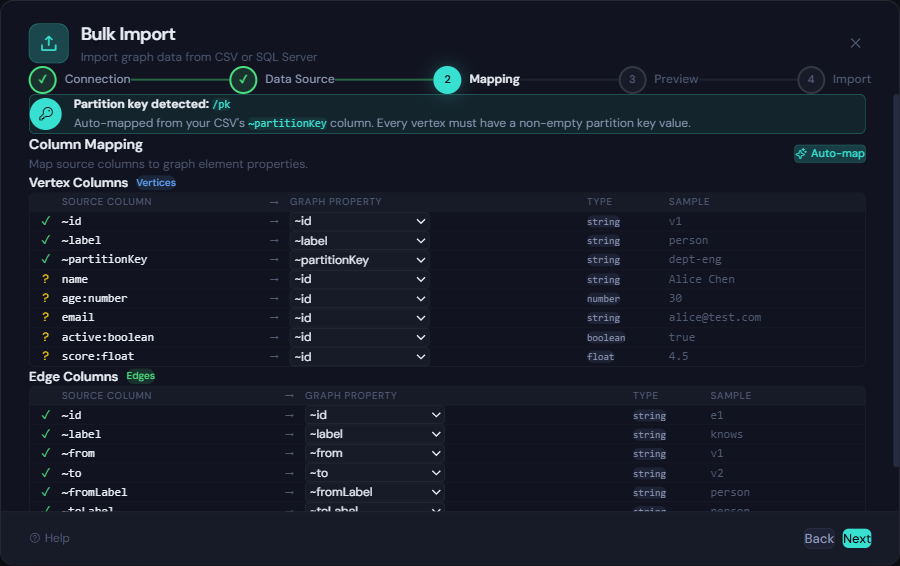Click the boolean type badge
The image size is (900, 566).
pos(606,338)
